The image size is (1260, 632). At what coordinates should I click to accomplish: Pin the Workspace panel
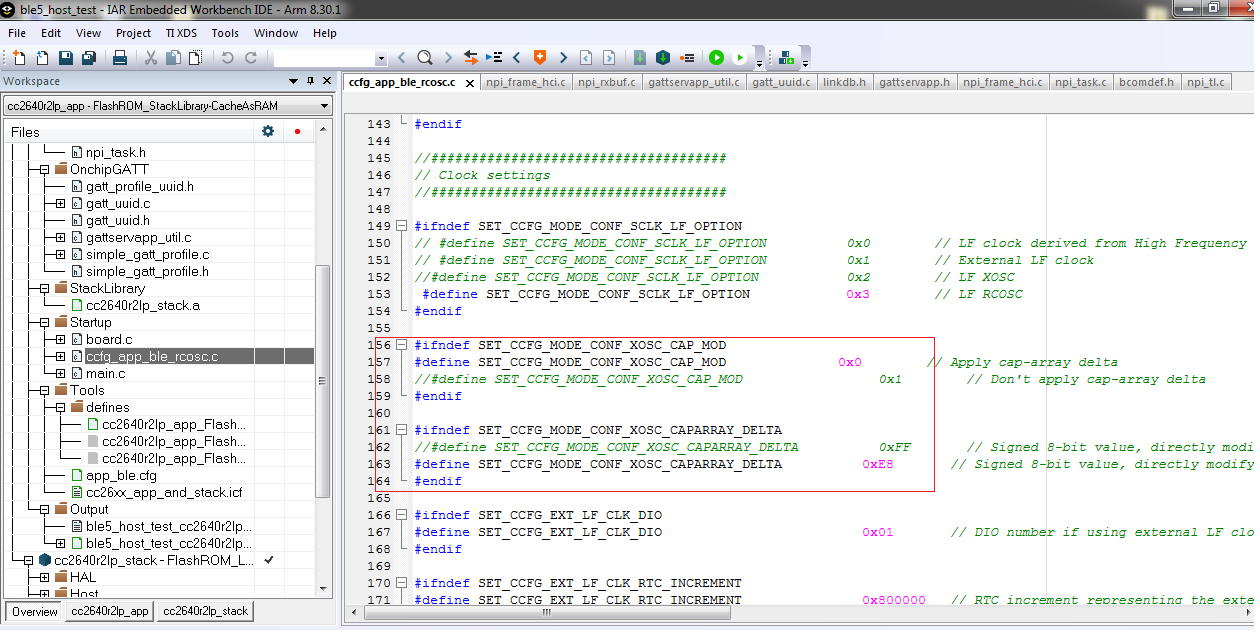click(x=311, y=81)
